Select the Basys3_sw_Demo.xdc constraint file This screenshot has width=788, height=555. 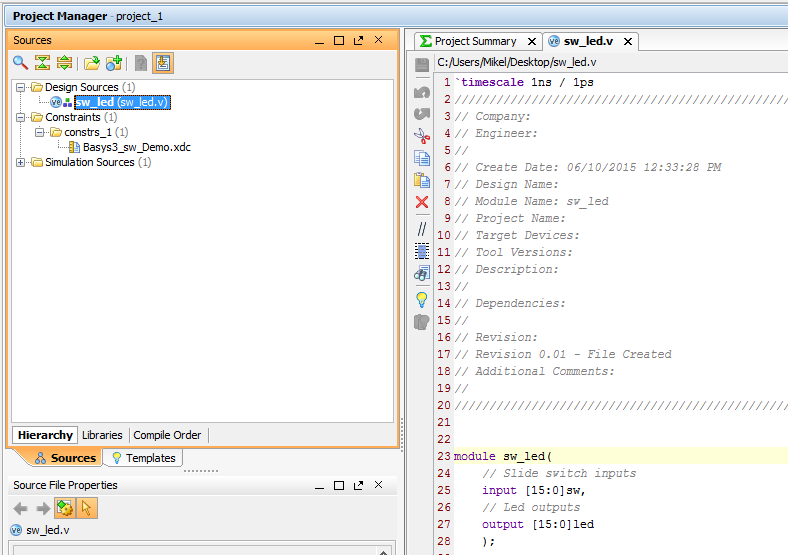pyautogui.click(x=137, y=147)
